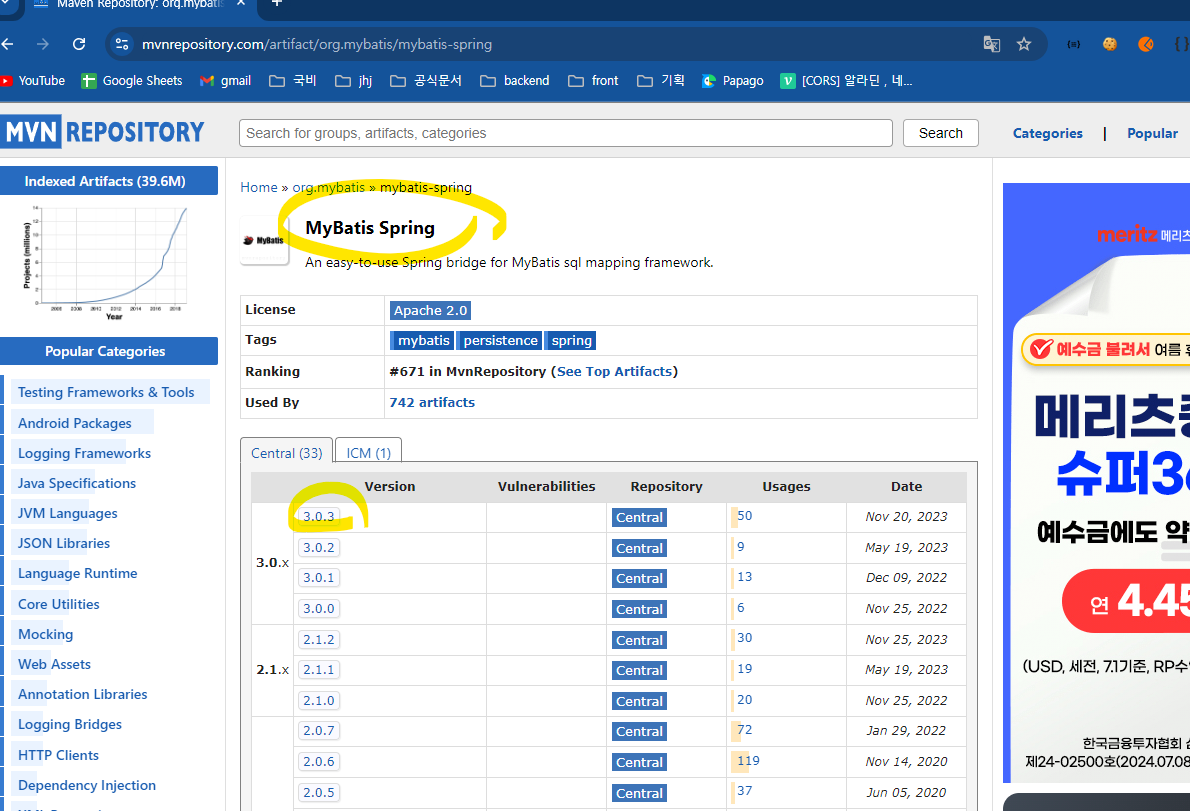
Task: Open See Top Artifacts link
Action: [x=615, y=372]
